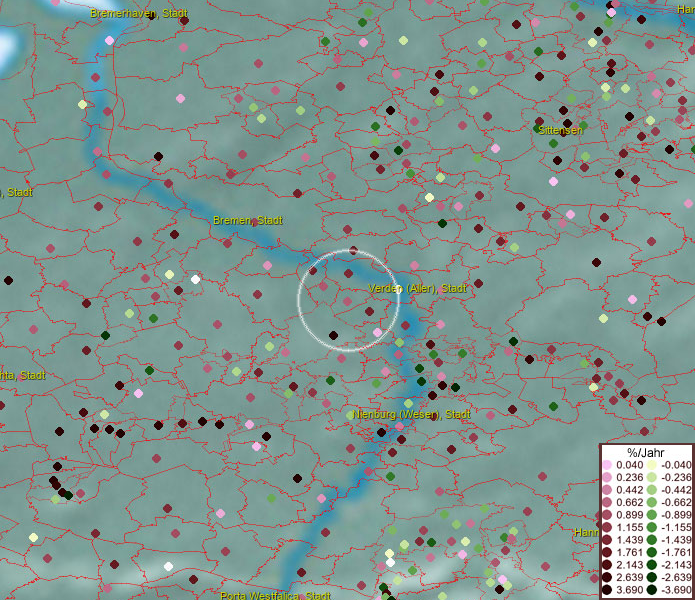Pick the -2.639 dark green swatch
Viewport: 695px width, 600px height.
coord(652,577)
